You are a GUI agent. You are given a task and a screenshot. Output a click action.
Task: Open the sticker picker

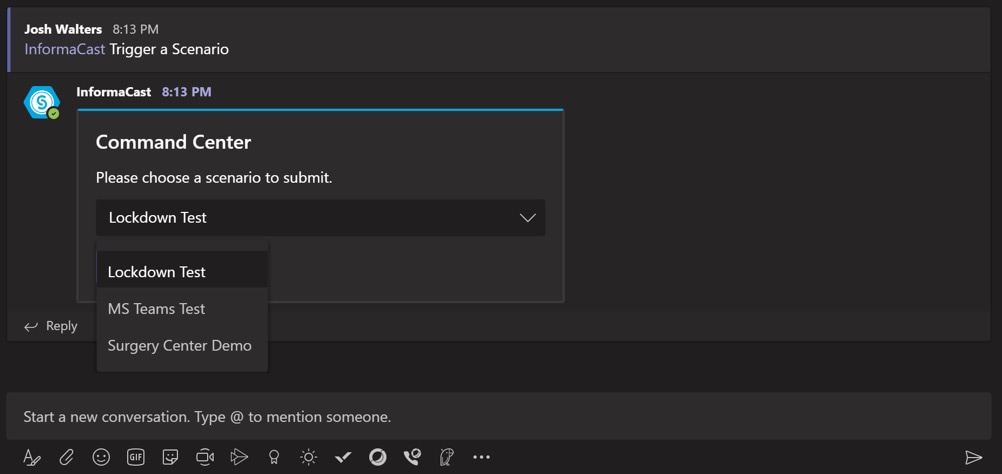170,457
